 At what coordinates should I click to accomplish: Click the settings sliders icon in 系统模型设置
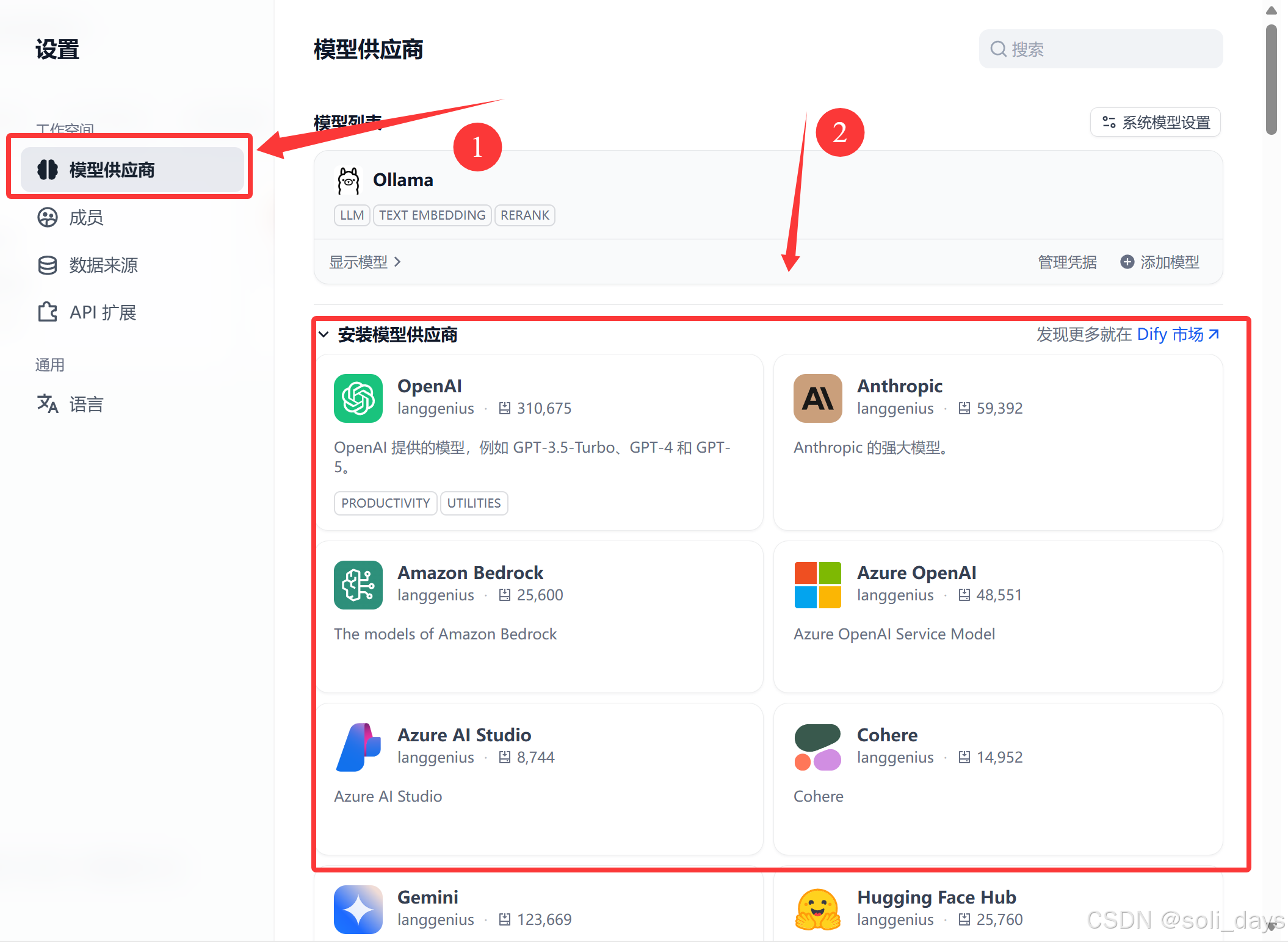click(1109, 123)
